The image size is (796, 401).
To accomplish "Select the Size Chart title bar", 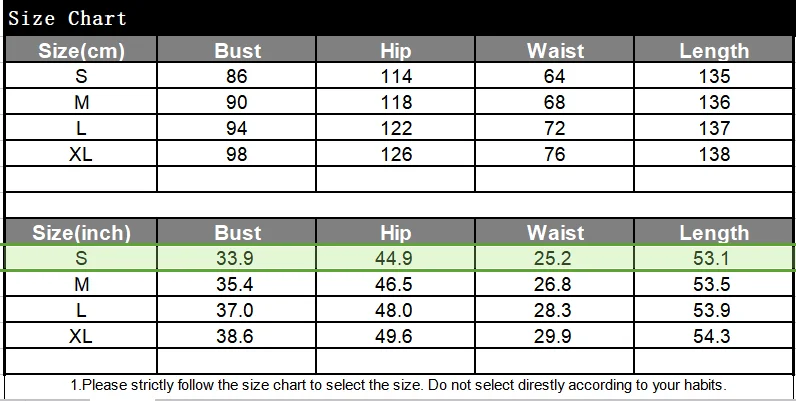I will click(x=400, y=18).
